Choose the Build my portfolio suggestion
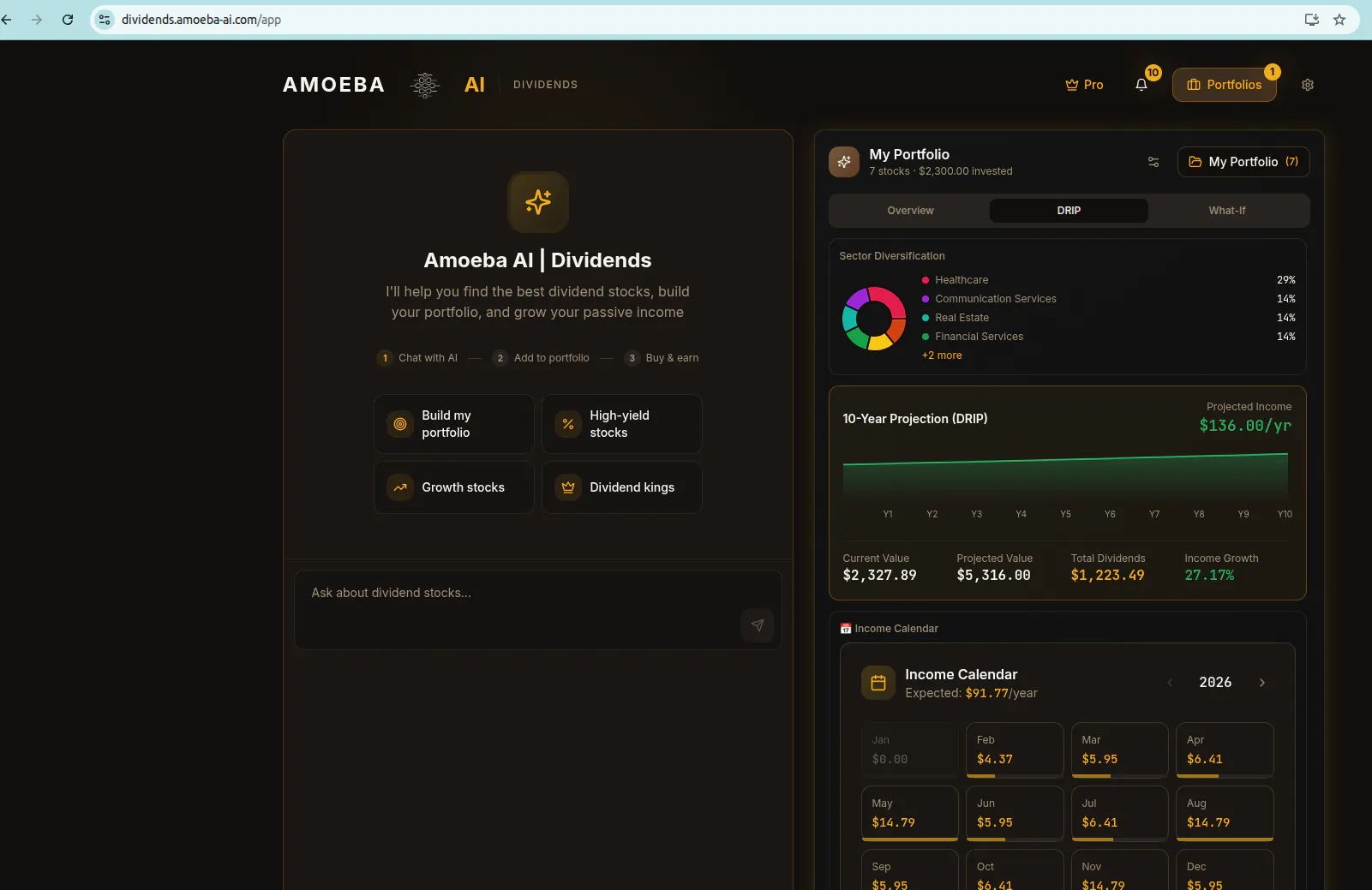This screenshot has height=890, width=1372. 454,424
